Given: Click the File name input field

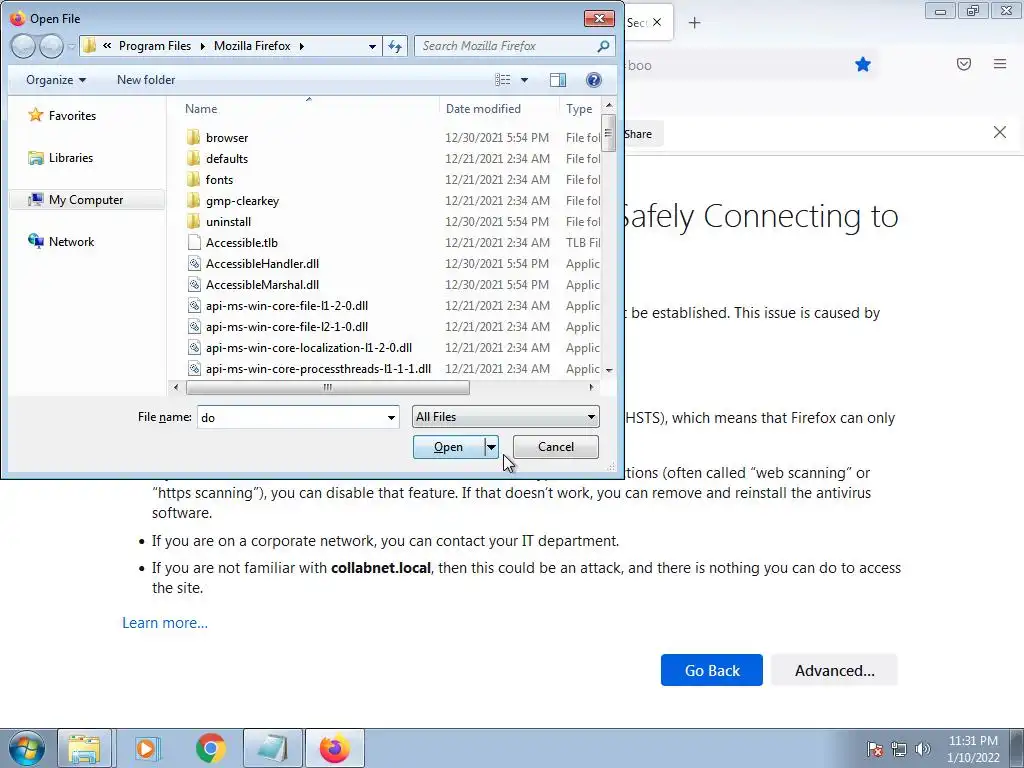Looking at the screenshot, I should [x=291, y=417].
